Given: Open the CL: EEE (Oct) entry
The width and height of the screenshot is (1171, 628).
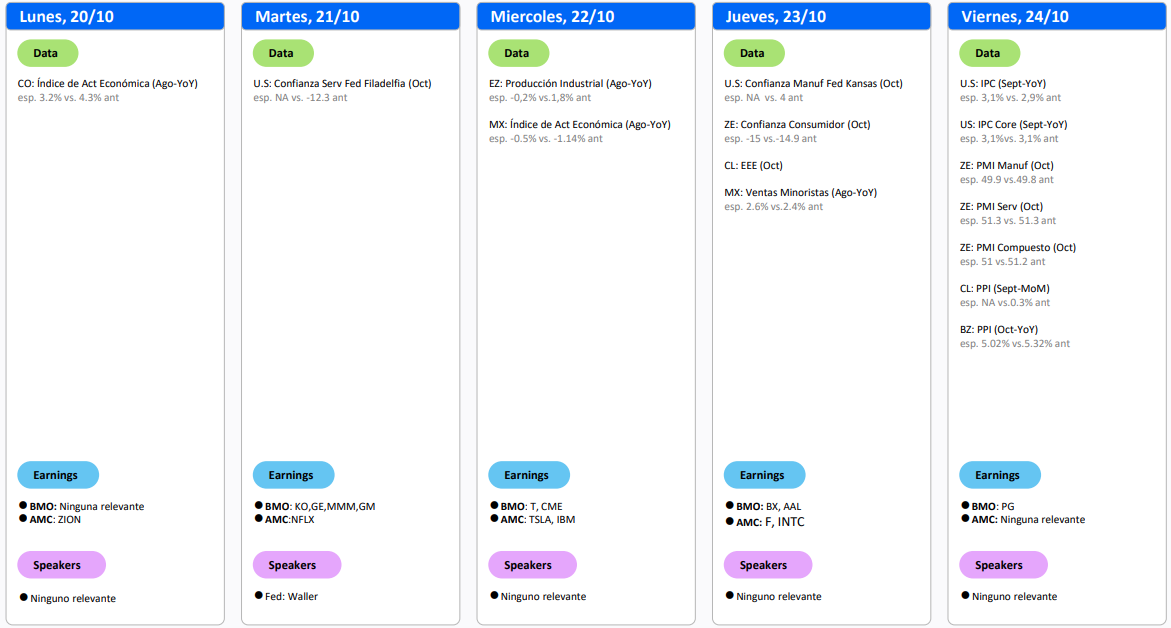Looking at the screenshot, I should 753,165.
